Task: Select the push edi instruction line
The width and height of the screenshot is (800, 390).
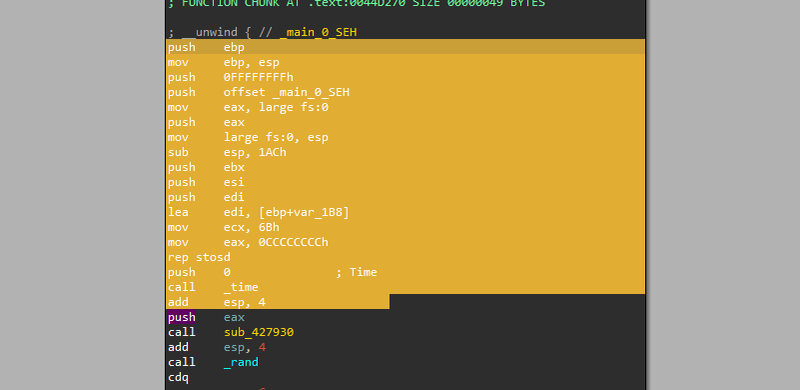Action: click(406, 197)
